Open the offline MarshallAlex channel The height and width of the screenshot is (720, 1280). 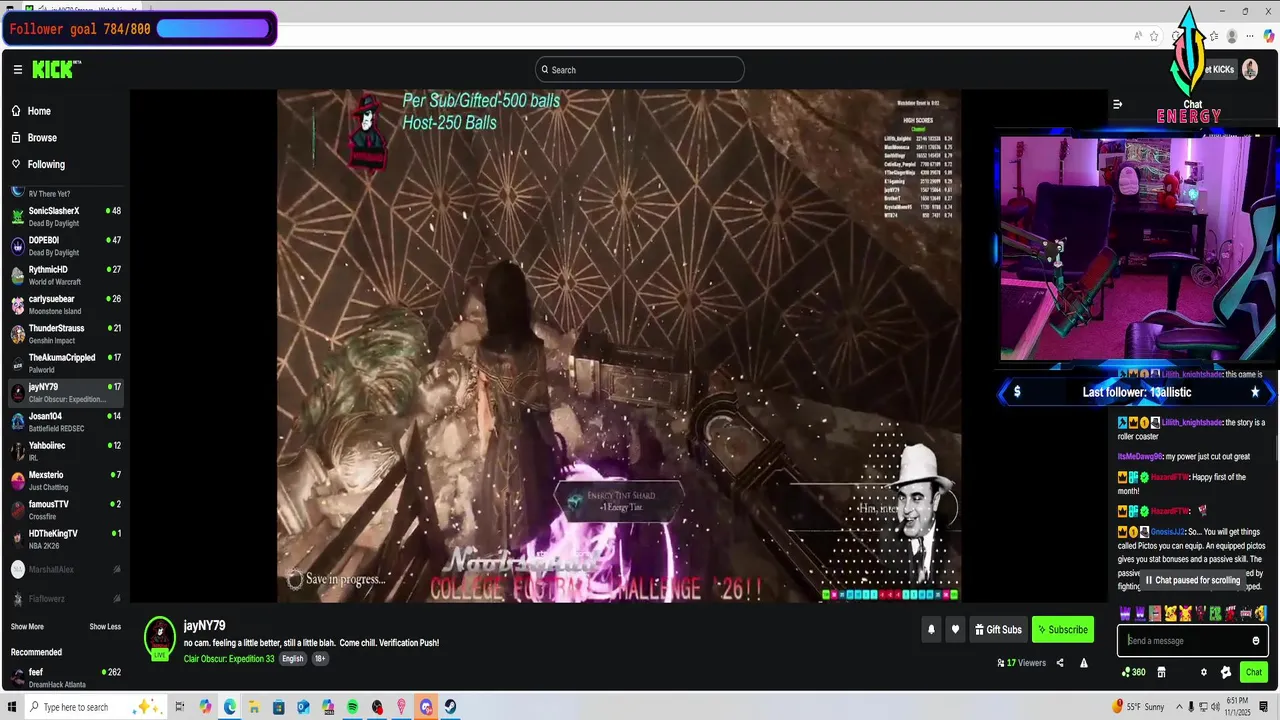tap(66, 569)
